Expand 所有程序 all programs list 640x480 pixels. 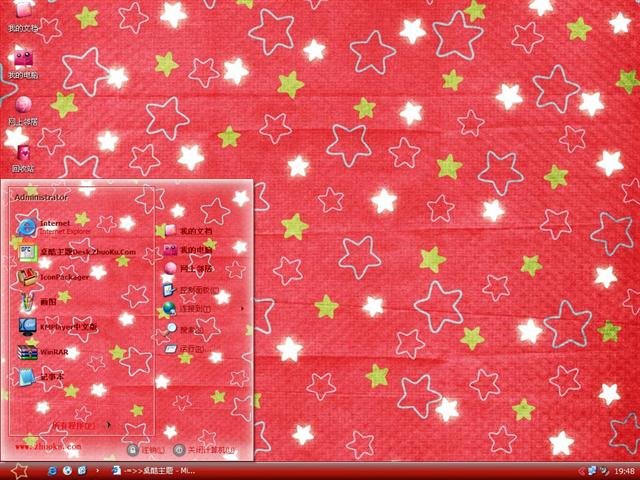pyautogui.click(x=80, y=425)
